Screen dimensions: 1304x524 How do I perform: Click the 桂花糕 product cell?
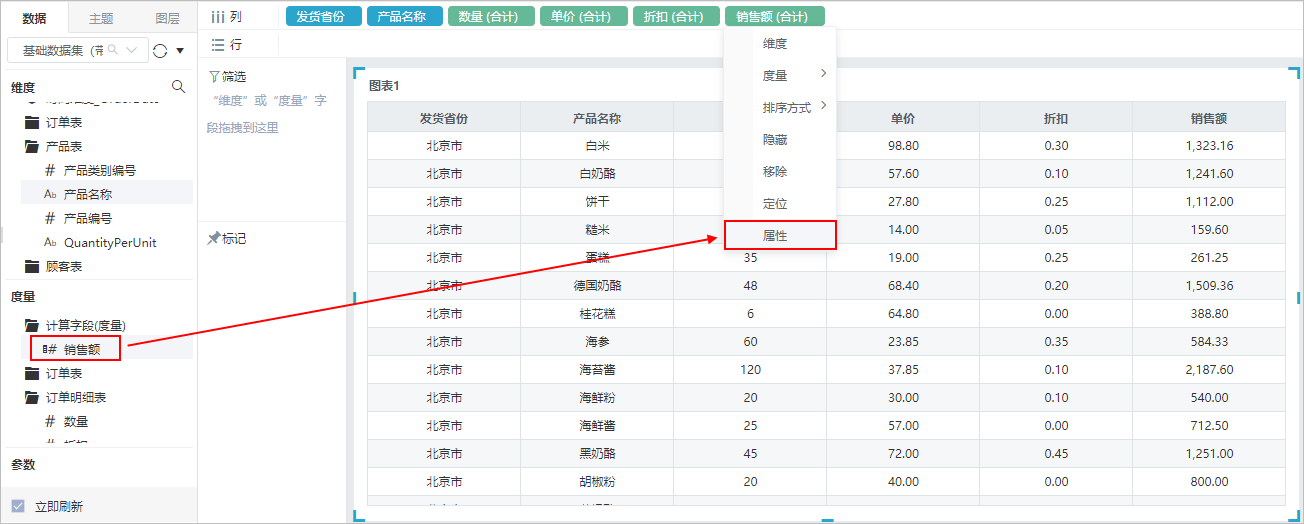[597, 314]
